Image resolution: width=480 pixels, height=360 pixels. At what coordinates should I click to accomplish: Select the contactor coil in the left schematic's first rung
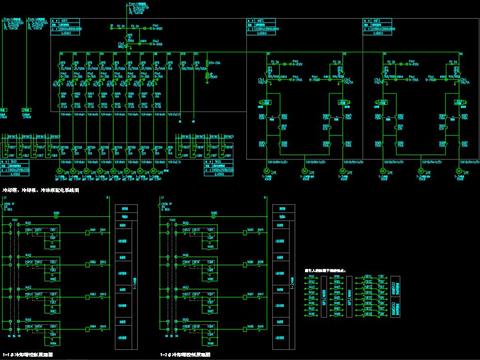pyautogui.click(x=88, y=233)
